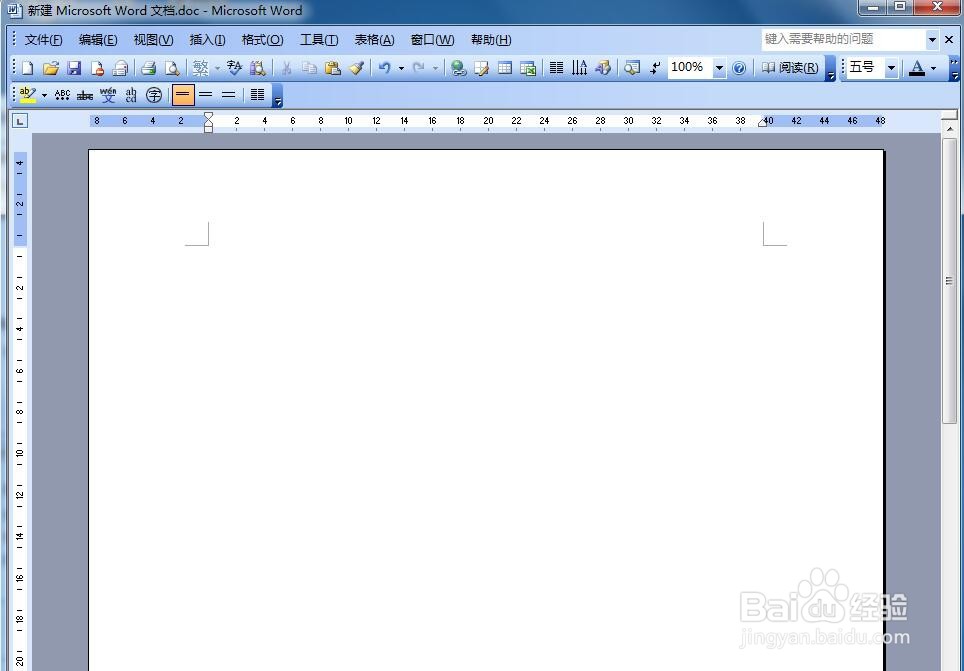The width and height of the screenshot is (964, 671).
Task: Apply font color A button
Action: (x=917, y=68)
